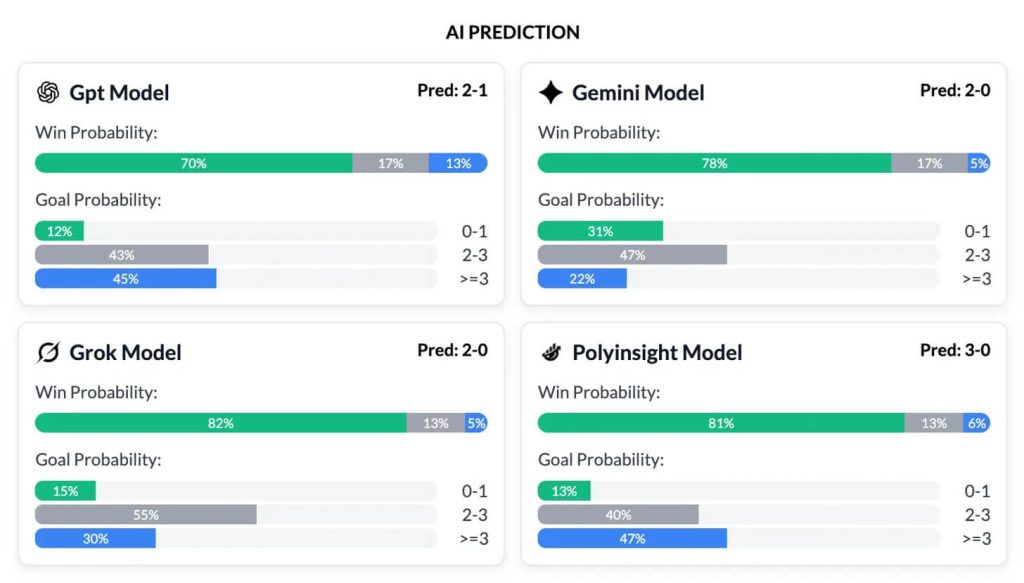1024x583 pixels.
Task: Click the OpenAI logo on Gpt Model card
Action: pos(47,93)
